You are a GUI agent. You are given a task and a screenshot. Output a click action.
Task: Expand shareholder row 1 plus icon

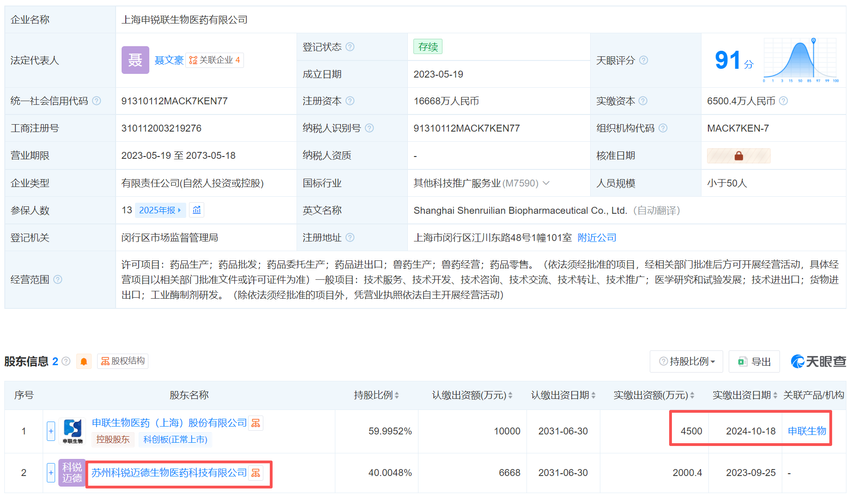(51, 431)
